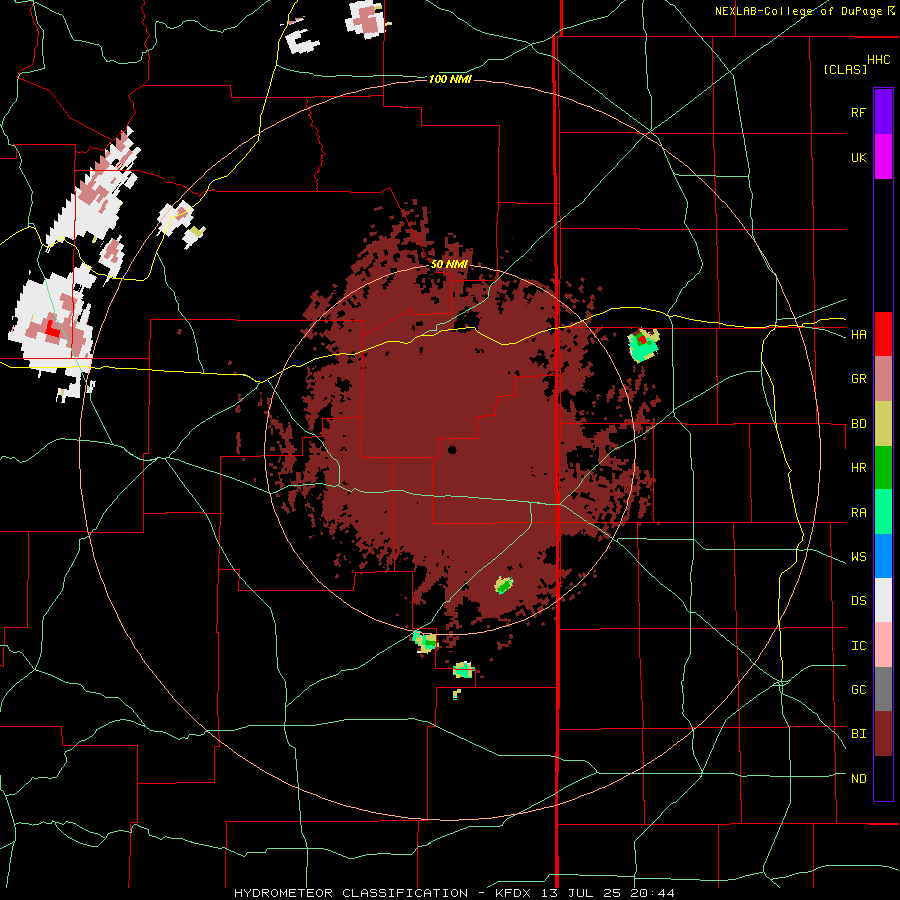This screenshot has height=900, width=900.
Task: Click the 'GR' legend label
Action: [x=858, y=379]
